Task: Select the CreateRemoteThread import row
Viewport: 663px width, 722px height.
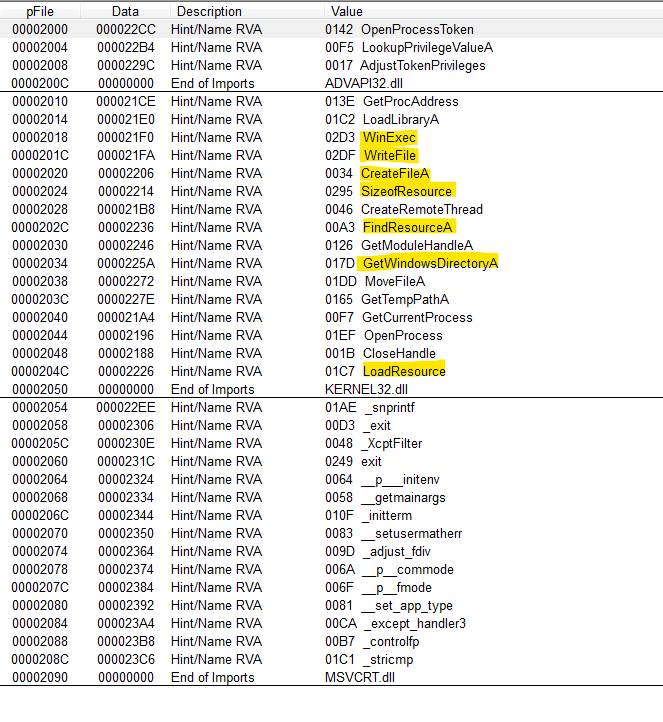Action: [x=422, y=209]
